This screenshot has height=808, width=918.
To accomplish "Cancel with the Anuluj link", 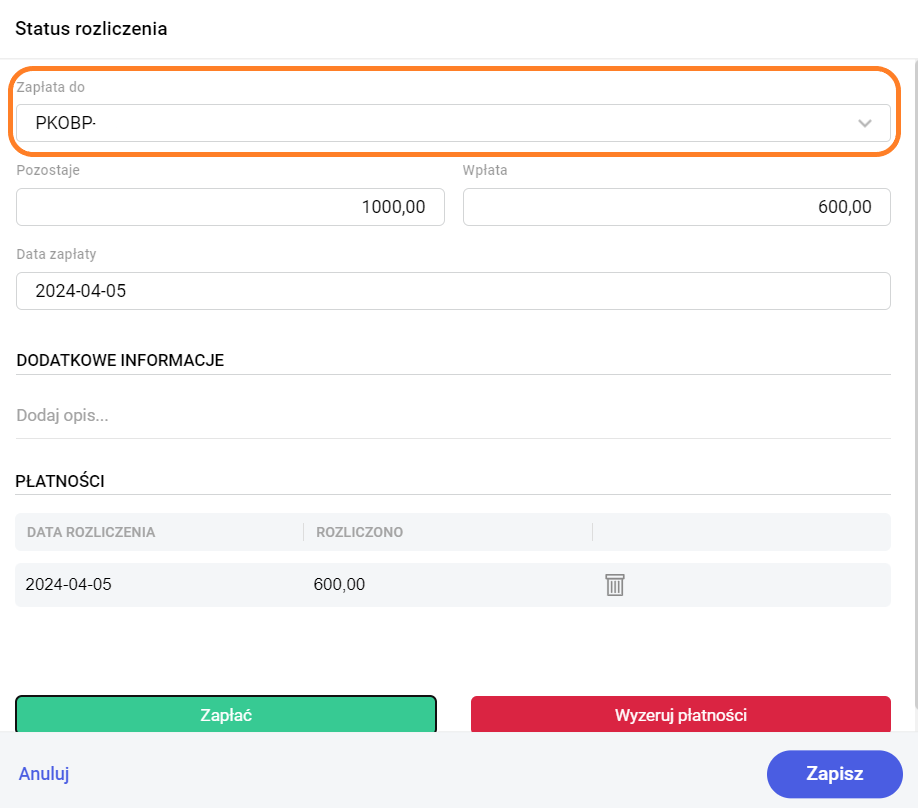I will coord(44,773).
